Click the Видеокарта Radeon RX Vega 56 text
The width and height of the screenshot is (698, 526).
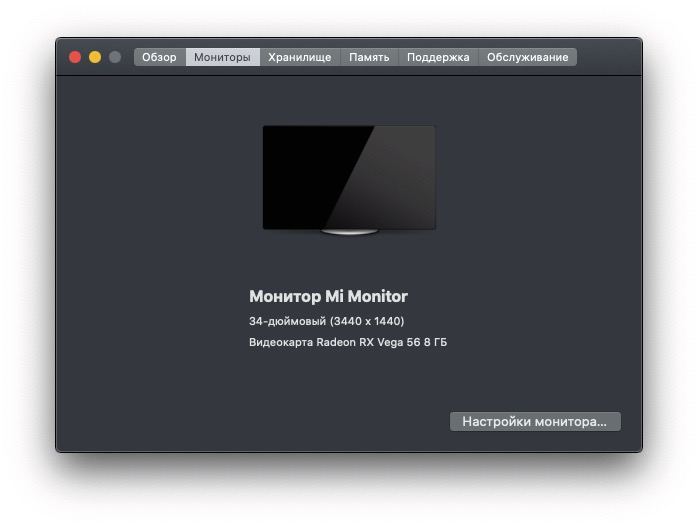(335, 342)
